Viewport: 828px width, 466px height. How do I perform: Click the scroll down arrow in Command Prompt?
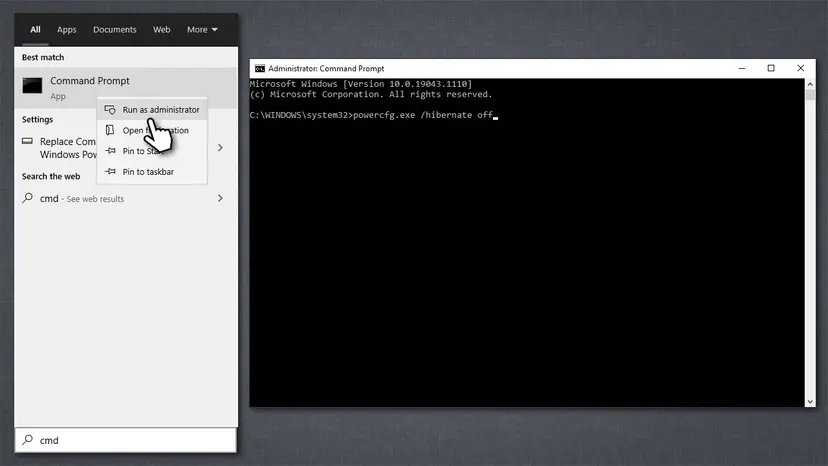[810, 402]
